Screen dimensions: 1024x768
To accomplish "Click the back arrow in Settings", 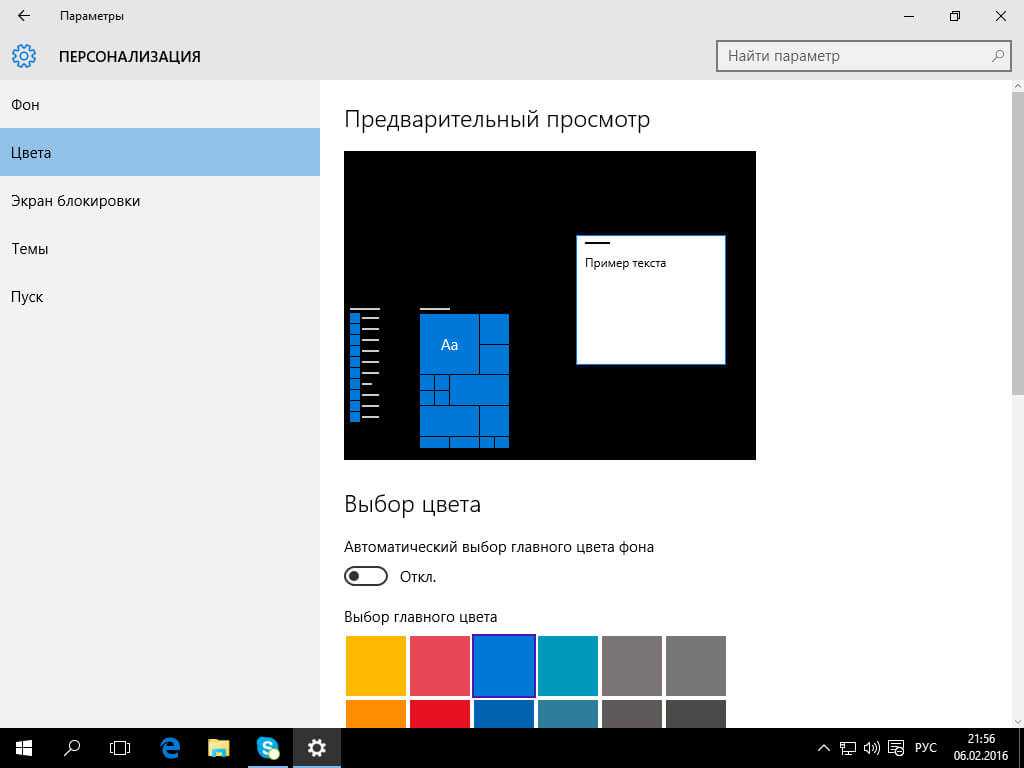I will (24, 16).
